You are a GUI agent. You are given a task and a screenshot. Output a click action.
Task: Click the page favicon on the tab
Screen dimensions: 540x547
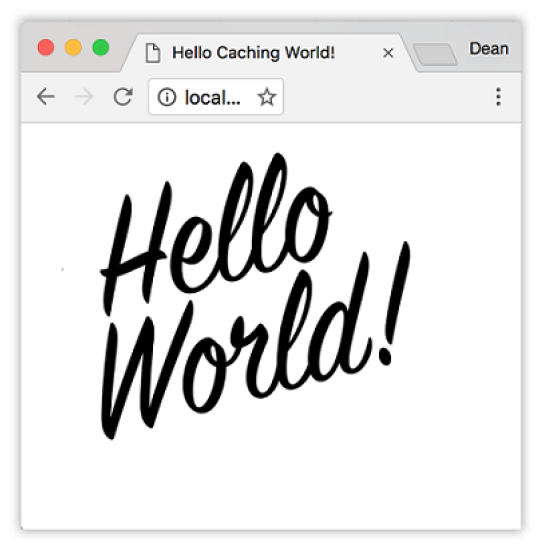point(153,53)
